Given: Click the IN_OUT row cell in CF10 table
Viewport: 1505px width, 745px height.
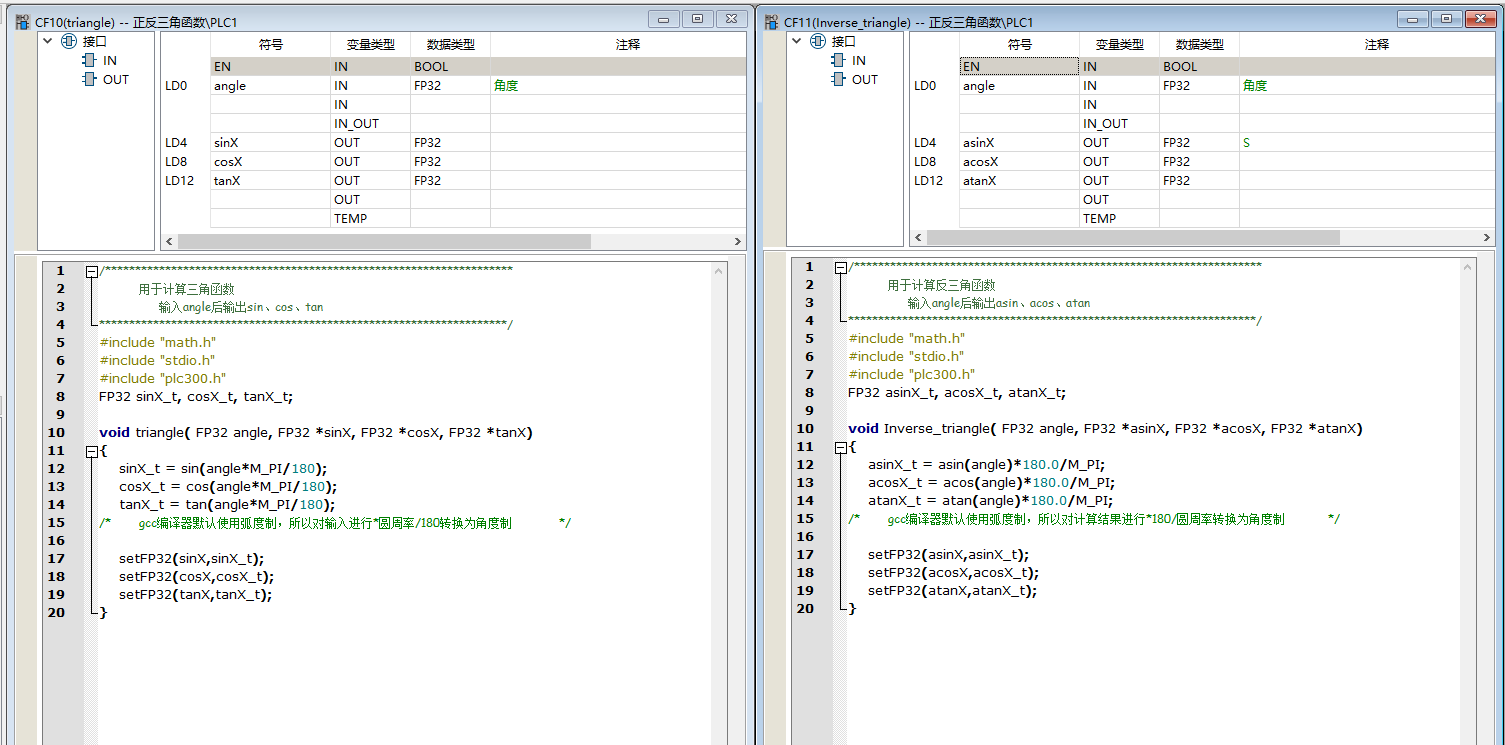Looking at the screenshot, I should click(x=370, y=124).
